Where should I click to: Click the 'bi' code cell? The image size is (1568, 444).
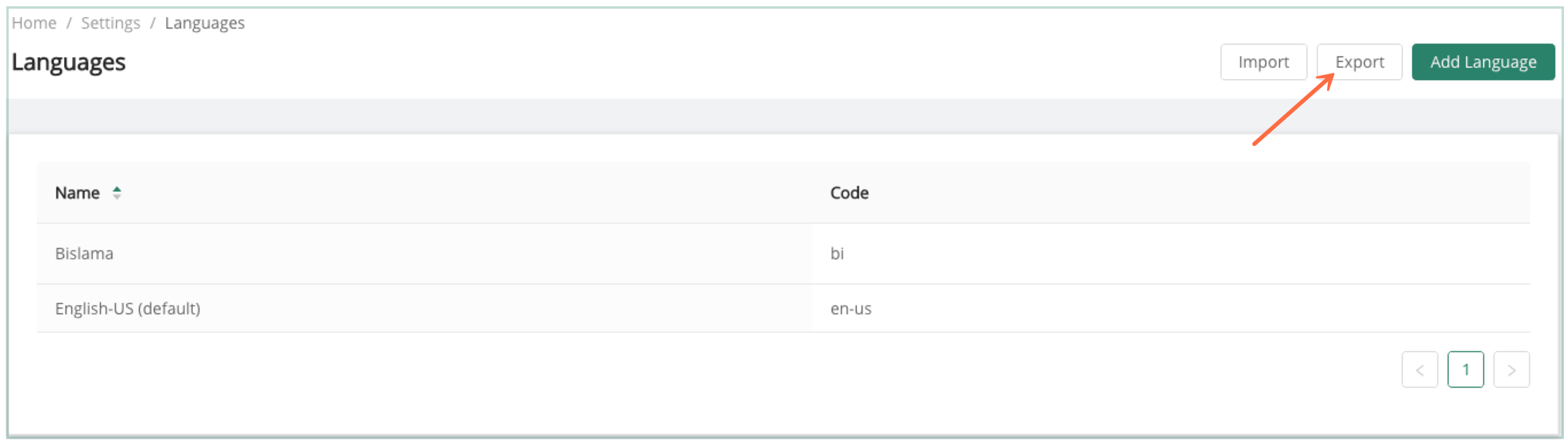(x=837, y=254)
